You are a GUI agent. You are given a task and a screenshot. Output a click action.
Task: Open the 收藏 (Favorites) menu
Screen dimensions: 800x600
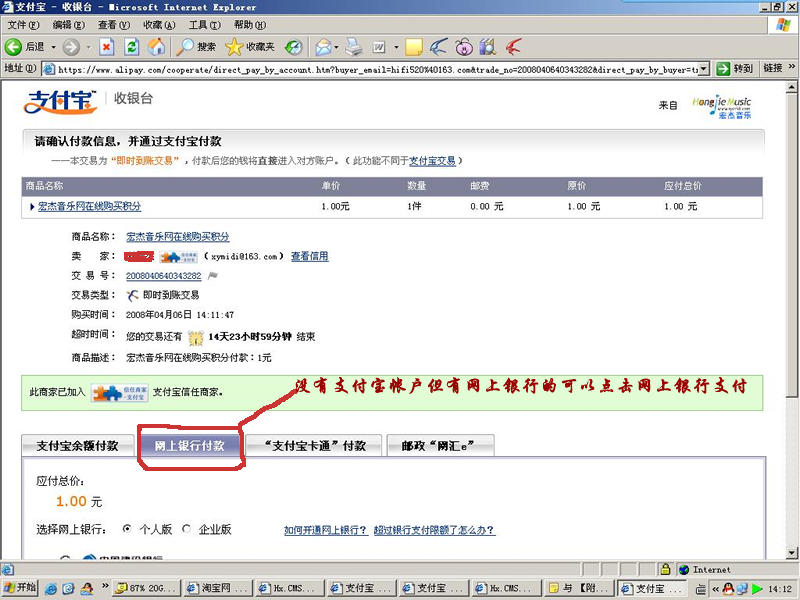[x=159, y=25]
